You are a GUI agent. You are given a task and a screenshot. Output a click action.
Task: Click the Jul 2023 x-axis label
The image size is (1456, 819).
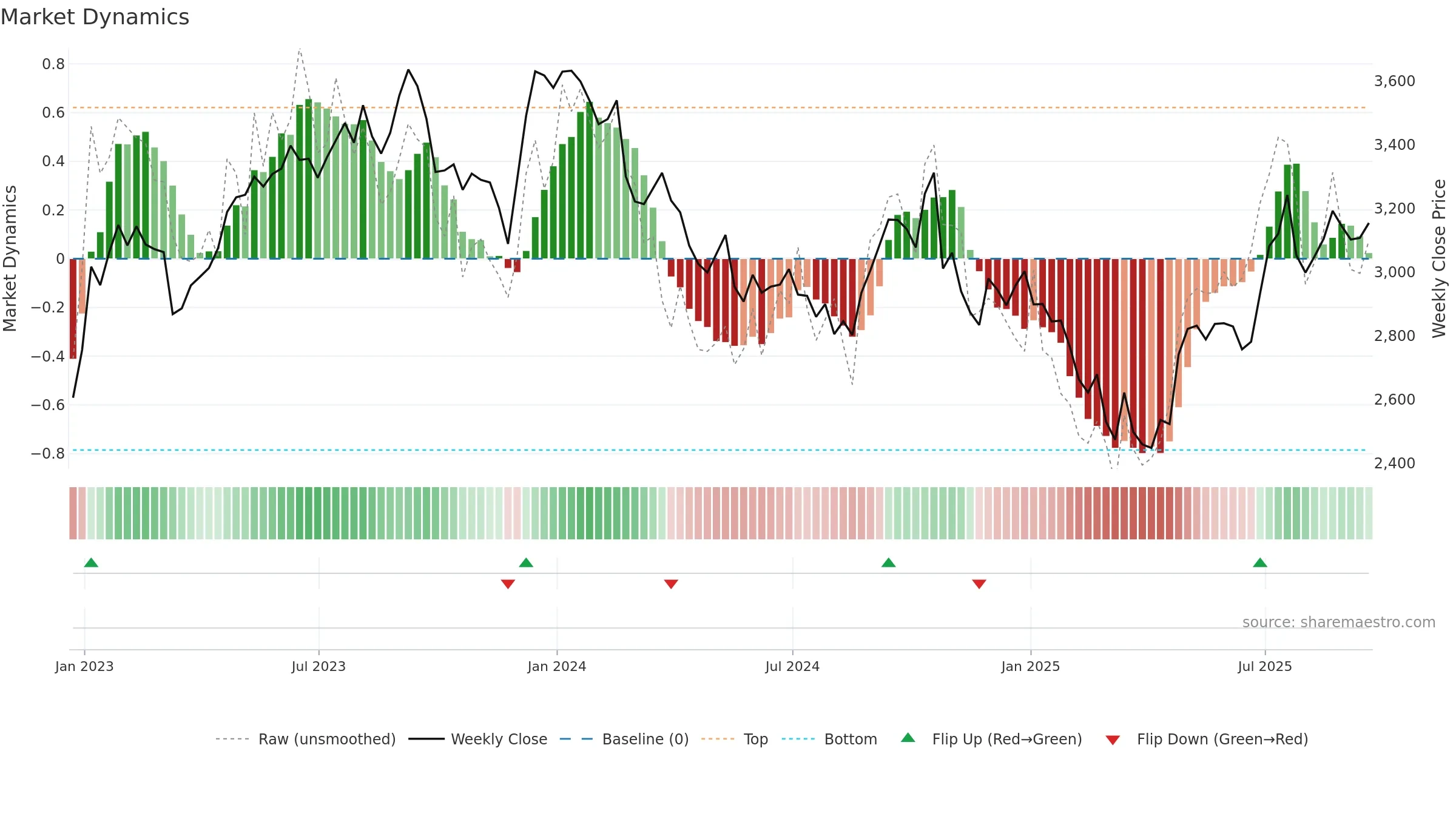(318, 666)
